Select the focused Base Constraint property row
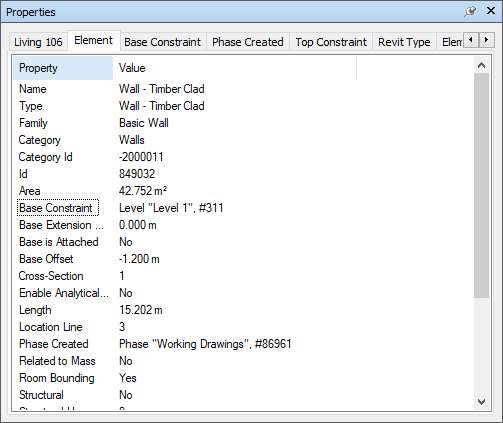The height and width of the screenshot is (423, 503). [x=58, y=208]
